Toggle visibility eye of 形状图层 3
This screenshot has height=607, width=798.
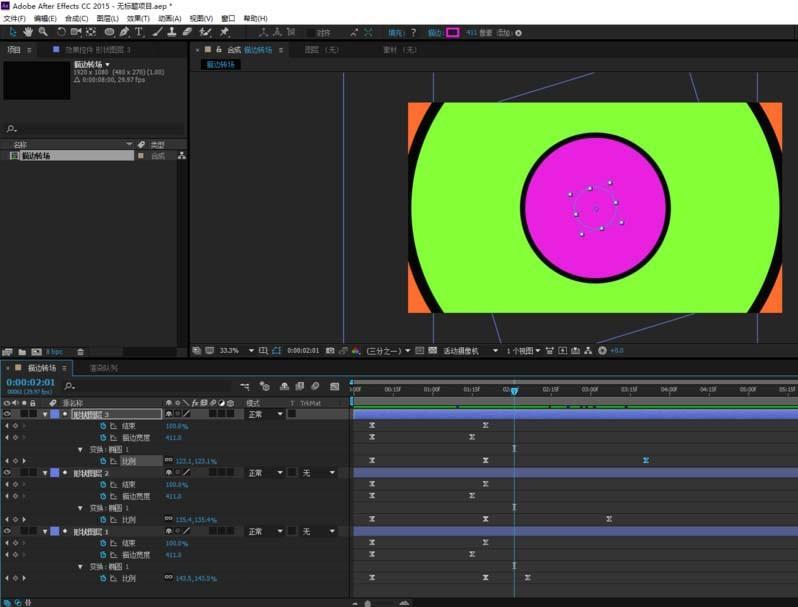click(8, 414)
